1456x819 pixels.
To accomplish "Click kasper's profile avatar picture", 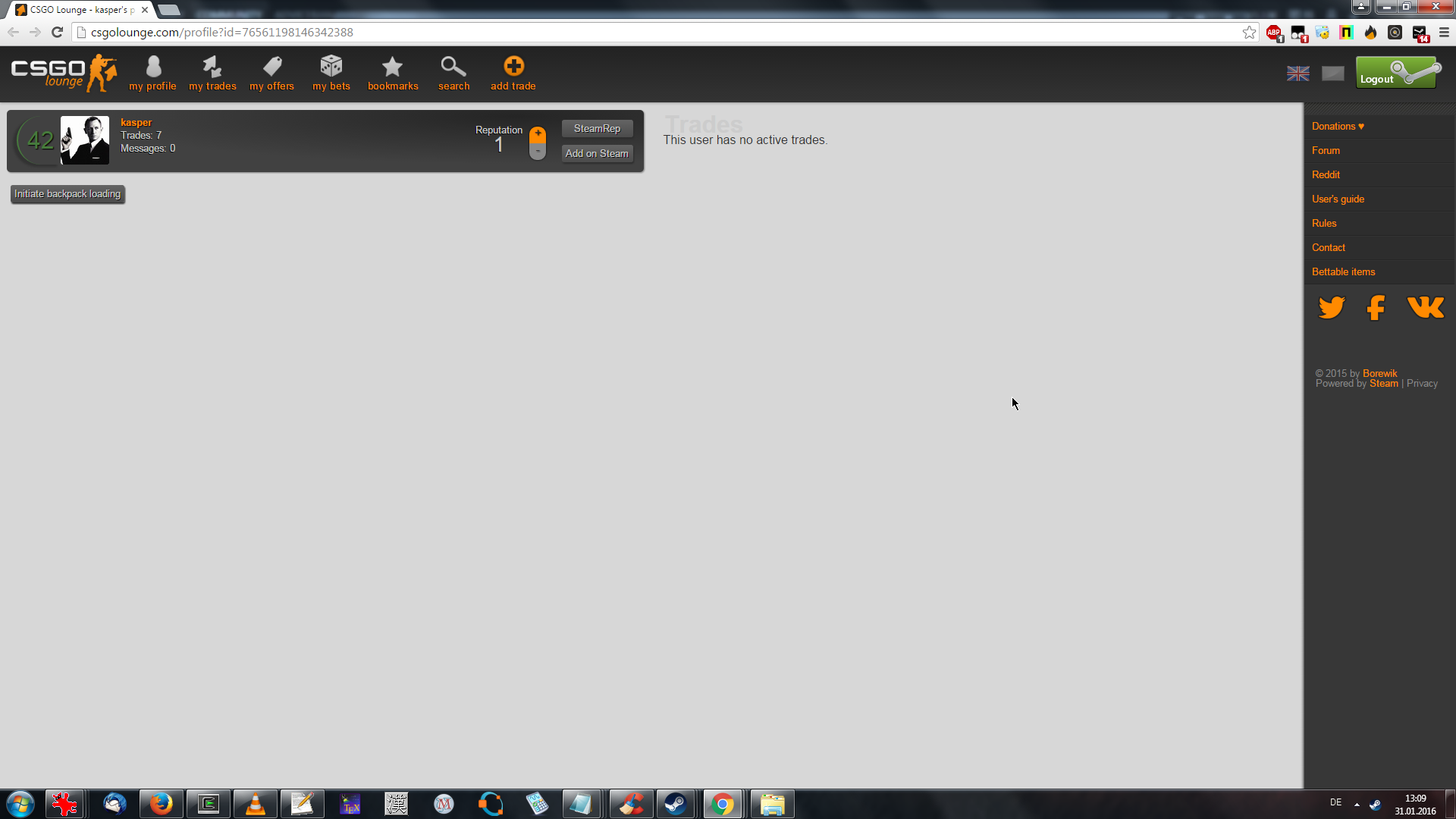I will coord(85,140).
